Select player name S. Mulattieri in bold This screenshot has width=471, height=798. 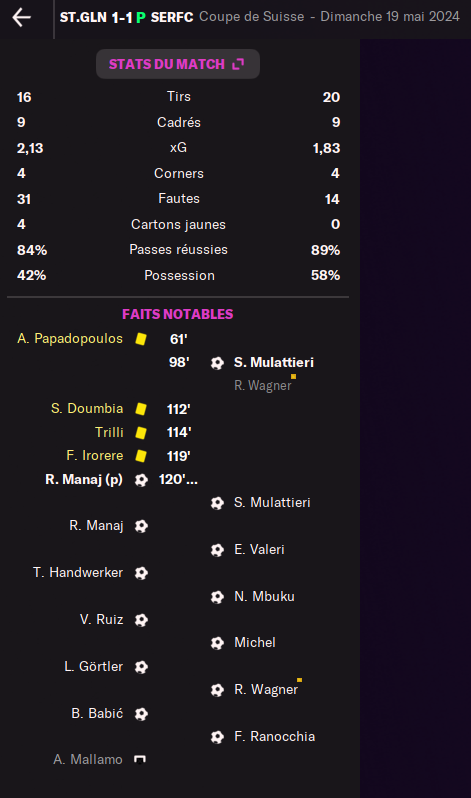pos(274,362)
